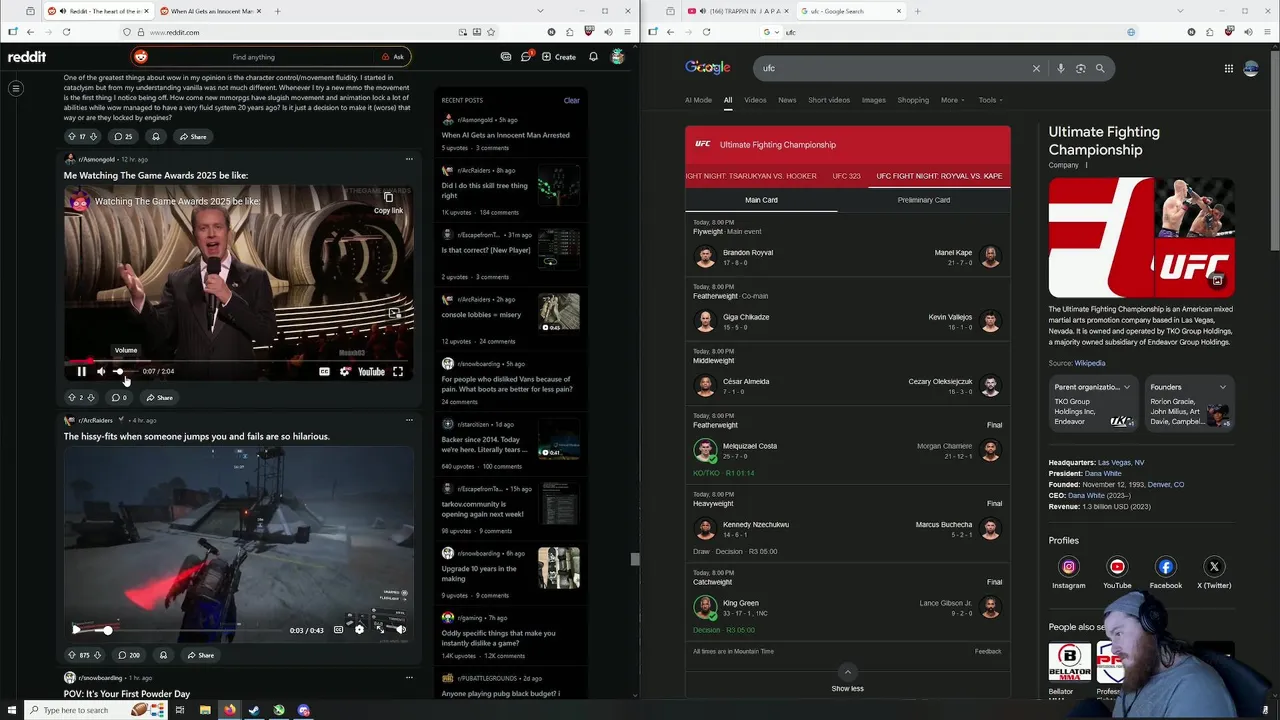The width and height of the screenshot is (1280, 720).
Task: Focus the Reddit Find anything search box
Action: (253, 57)
